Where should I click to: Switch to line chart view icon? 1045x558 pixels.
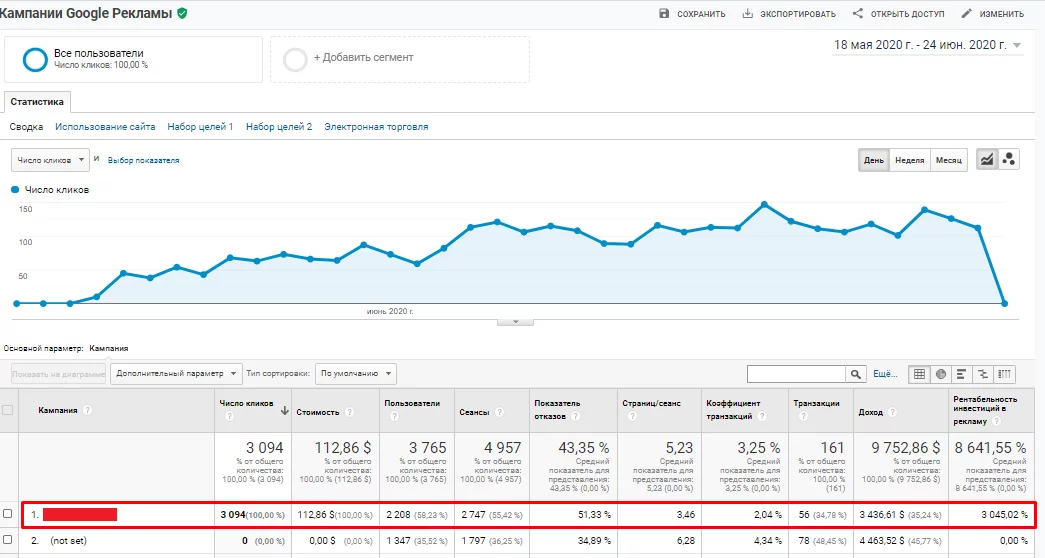click(986, 159)
